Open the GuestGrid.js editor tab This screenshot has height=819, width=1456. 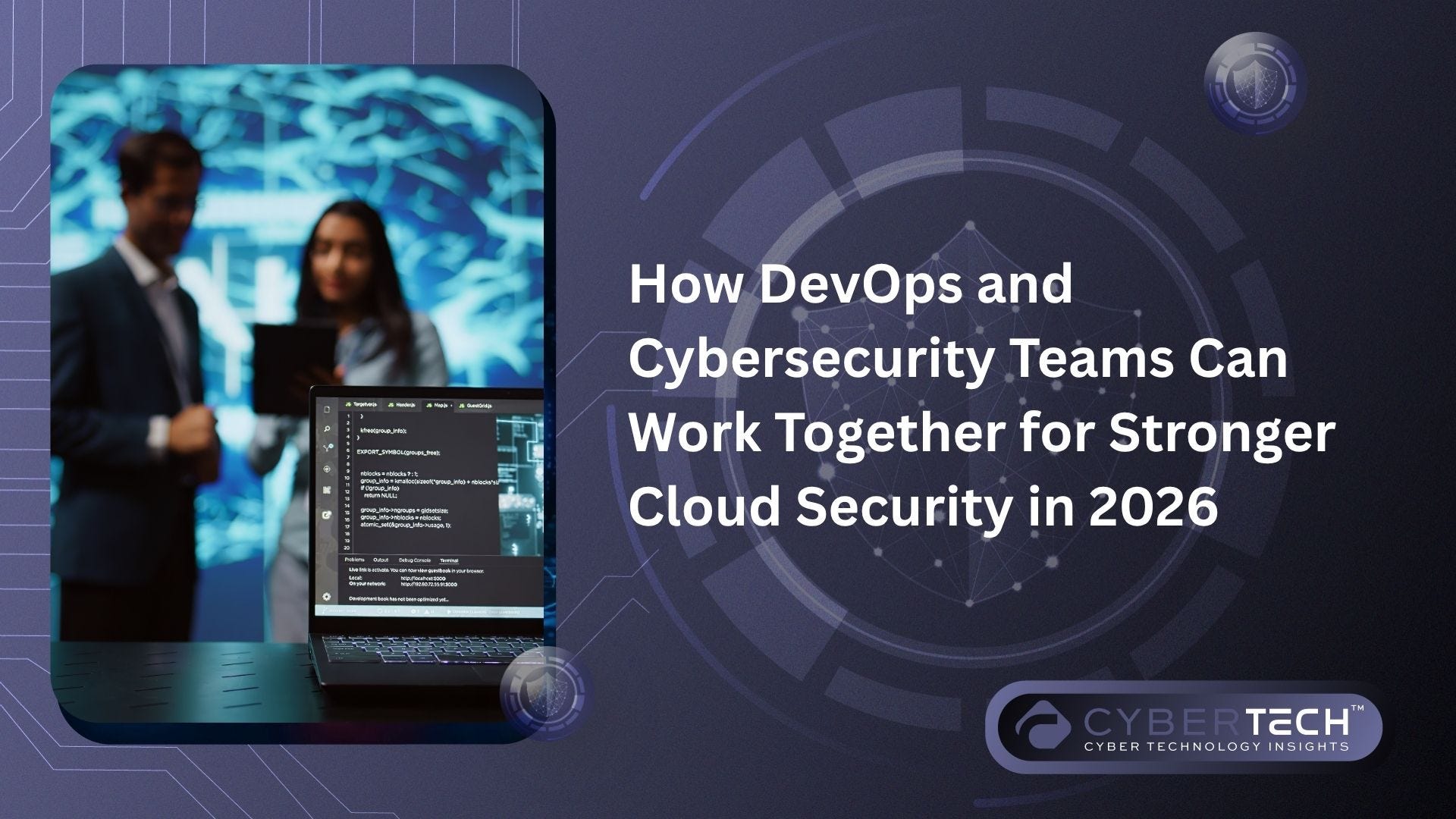475,406
